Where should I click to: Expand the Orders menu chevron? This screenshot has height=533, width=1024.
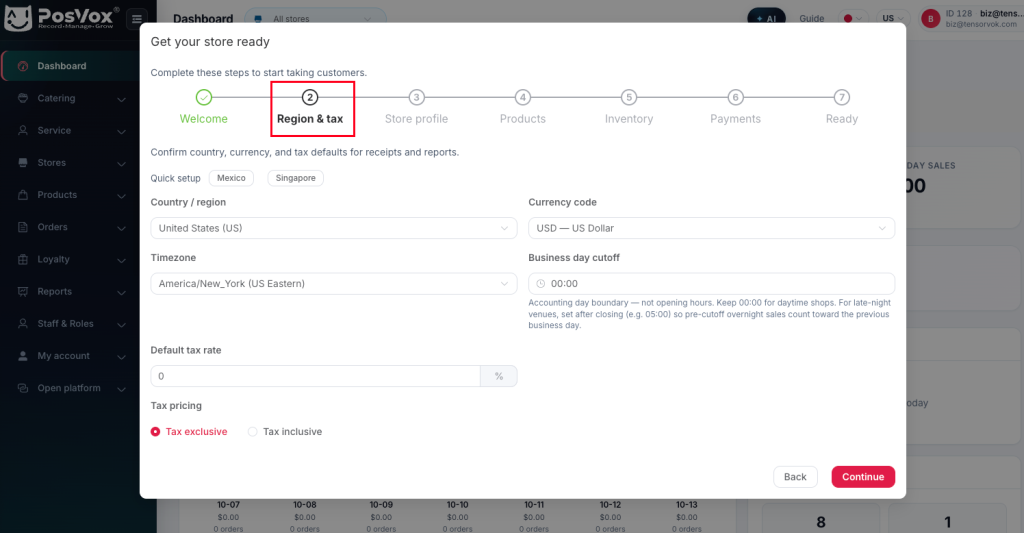(x=121, y=228)
